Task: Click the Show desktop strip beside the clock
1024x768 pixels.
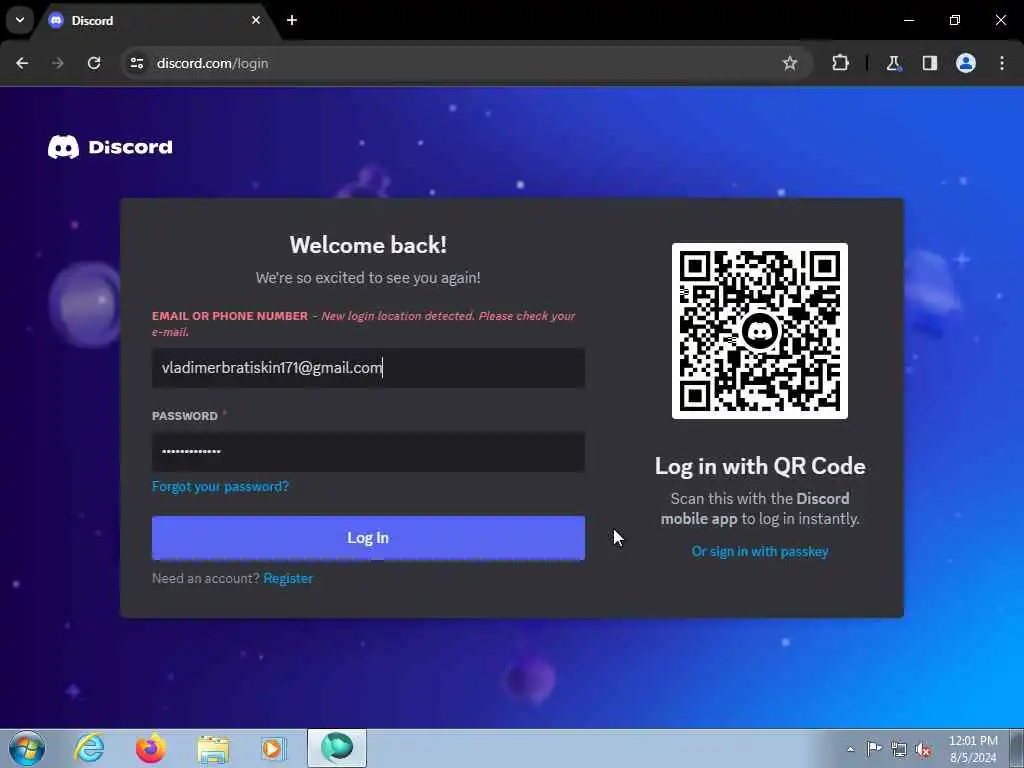Action: point(1017,748)
